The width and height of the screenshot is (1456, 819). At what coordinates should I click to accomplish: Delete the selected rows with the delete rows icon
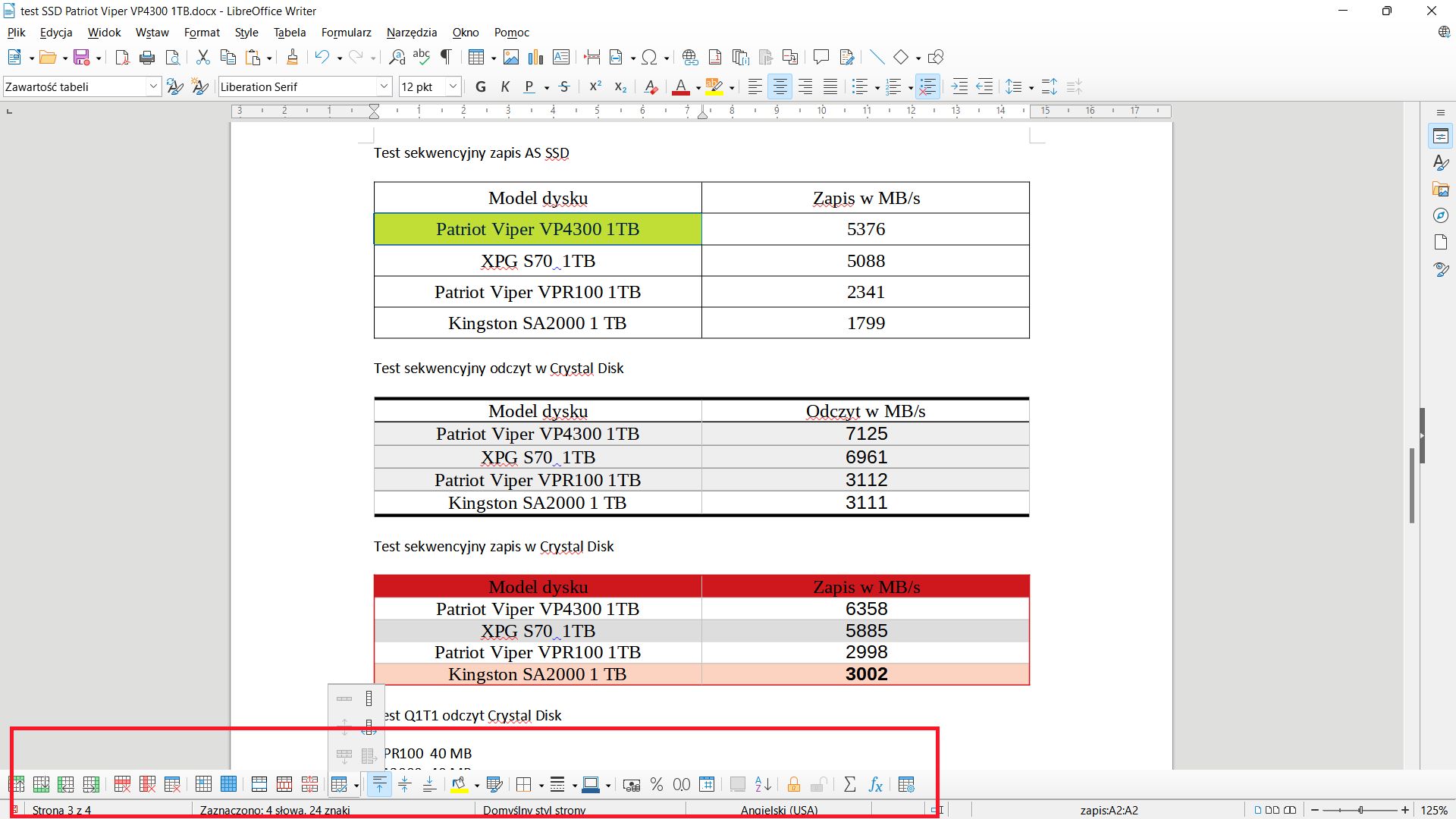click(x=122, y=784)
